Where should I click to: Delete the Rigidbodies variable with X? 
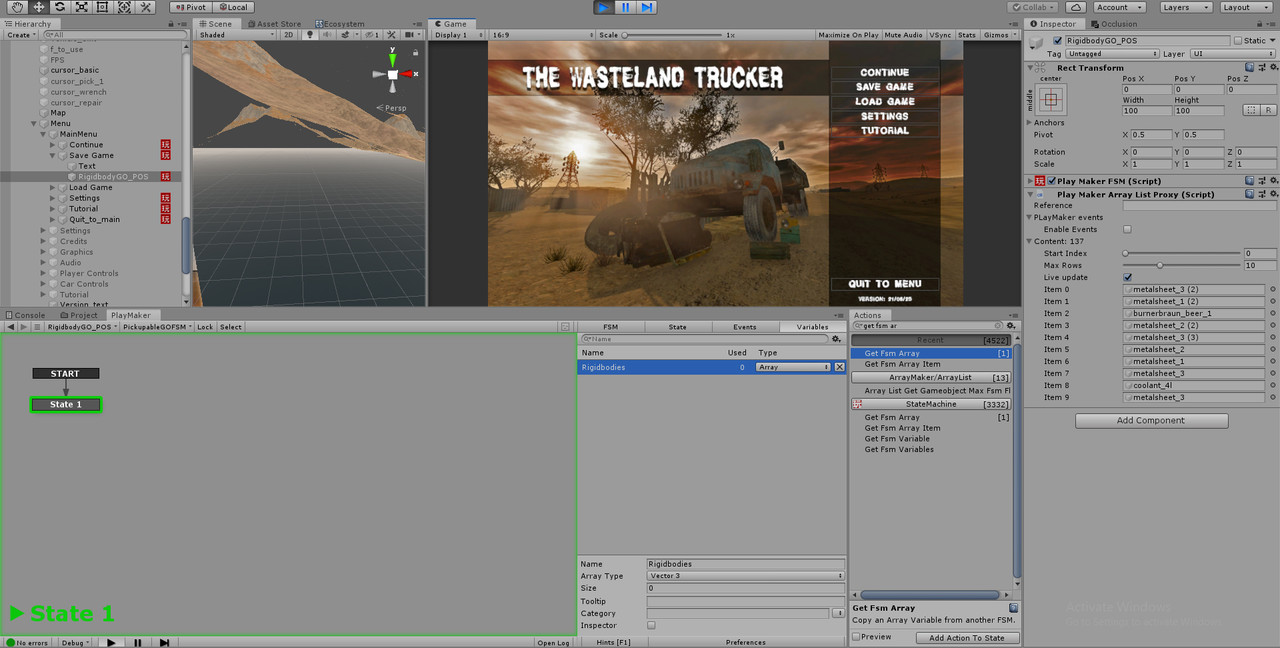click(x=840, y=367)
